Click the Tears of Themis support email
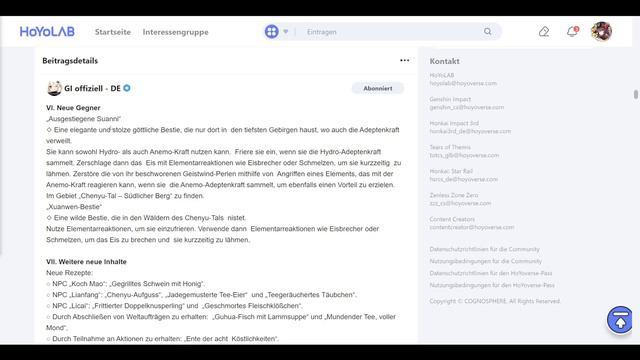The width and height of the screenshot is (640, 360). click(x=464, y=156)
